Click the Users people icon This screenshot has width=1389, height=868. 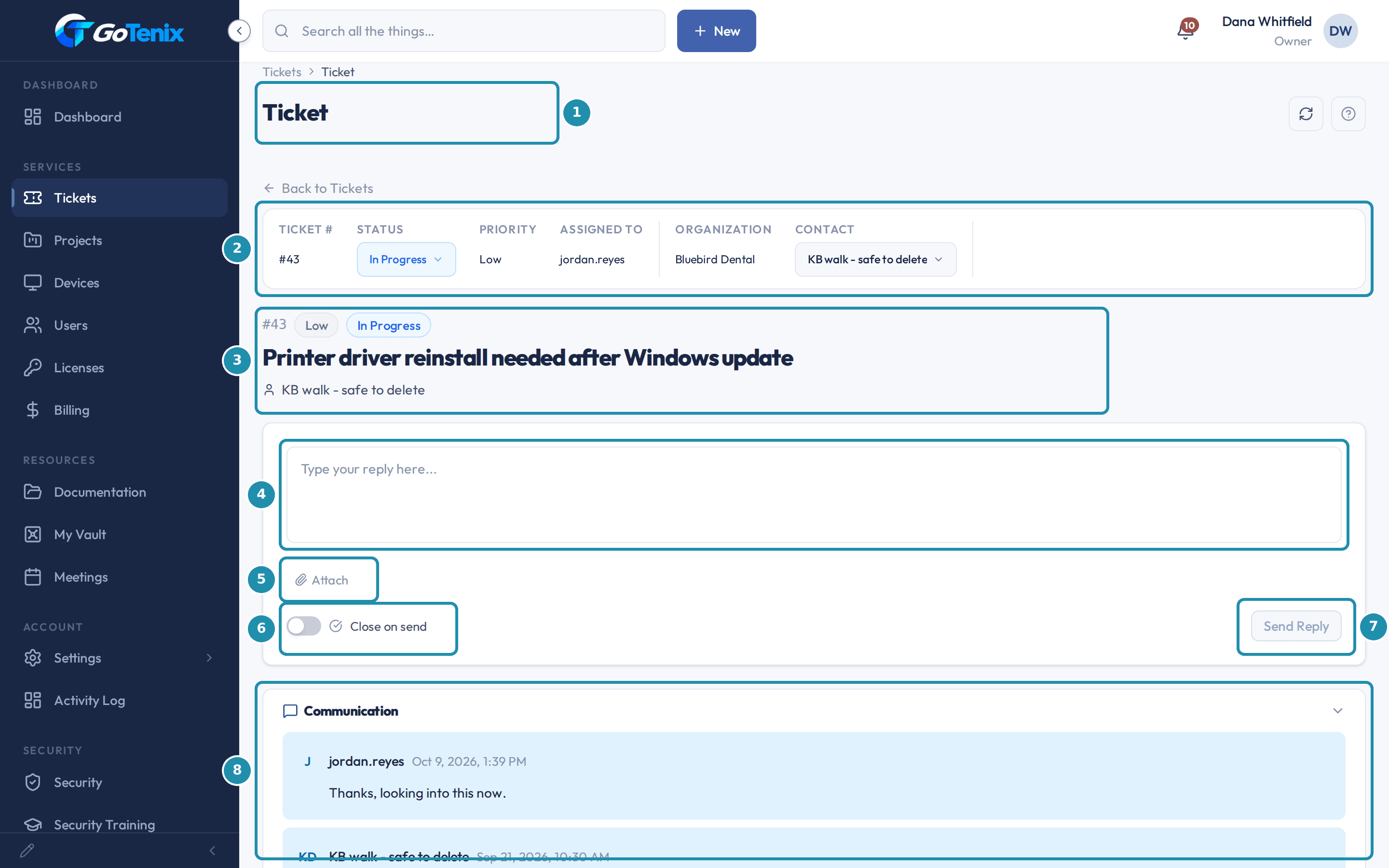pos(33,325)
